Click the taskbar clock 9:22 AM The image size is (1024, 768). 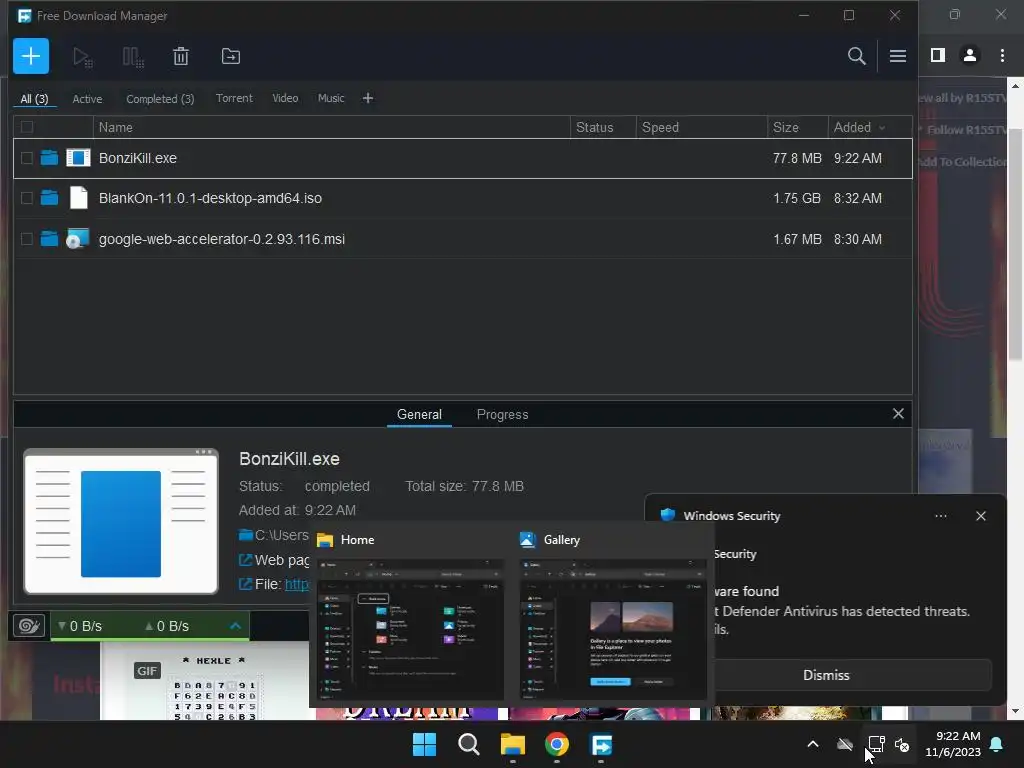(x=953, y=744)
